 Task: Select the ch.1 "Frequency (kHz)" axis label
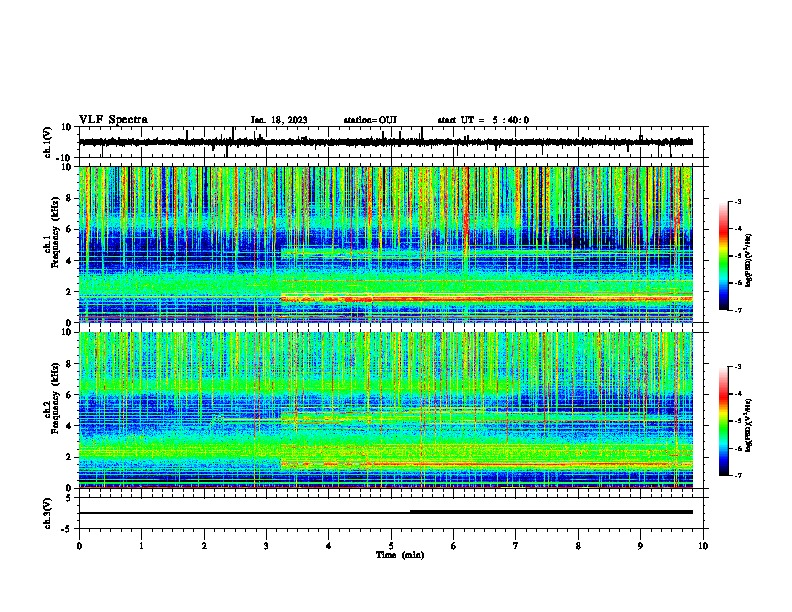(x=55, y=232)
